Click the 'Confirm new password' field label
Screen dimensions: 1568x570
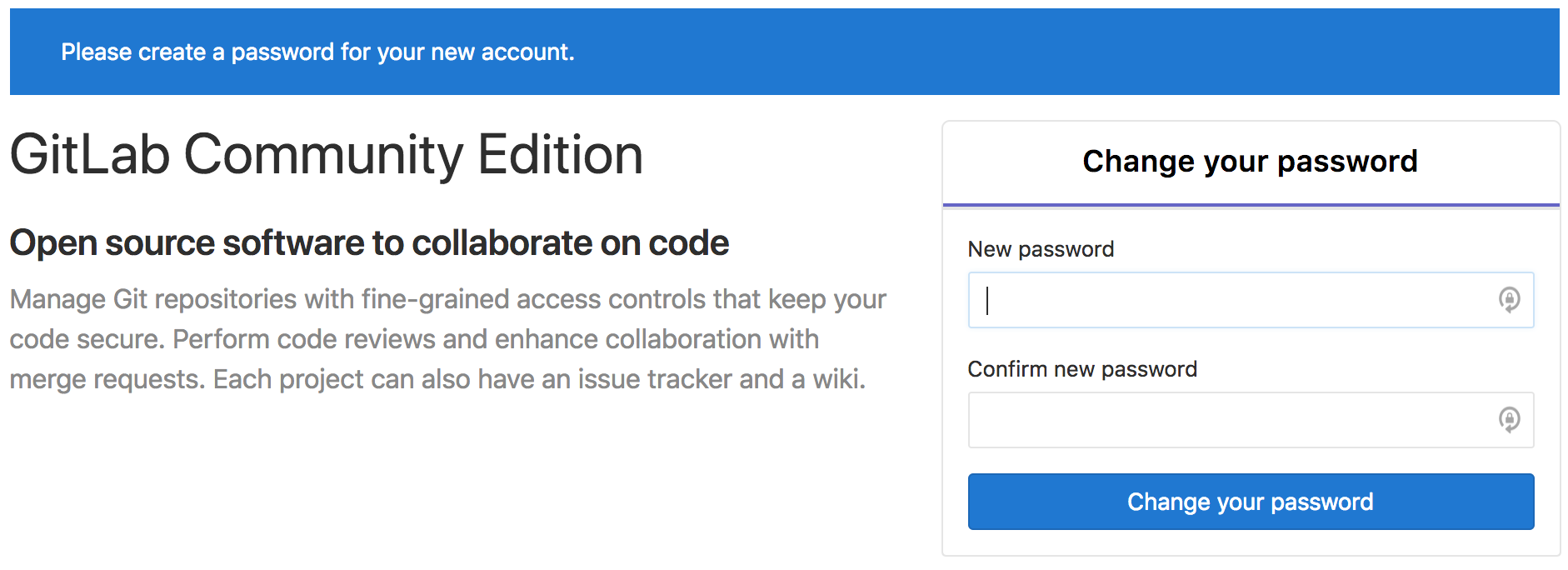(x=1082, y=369)
